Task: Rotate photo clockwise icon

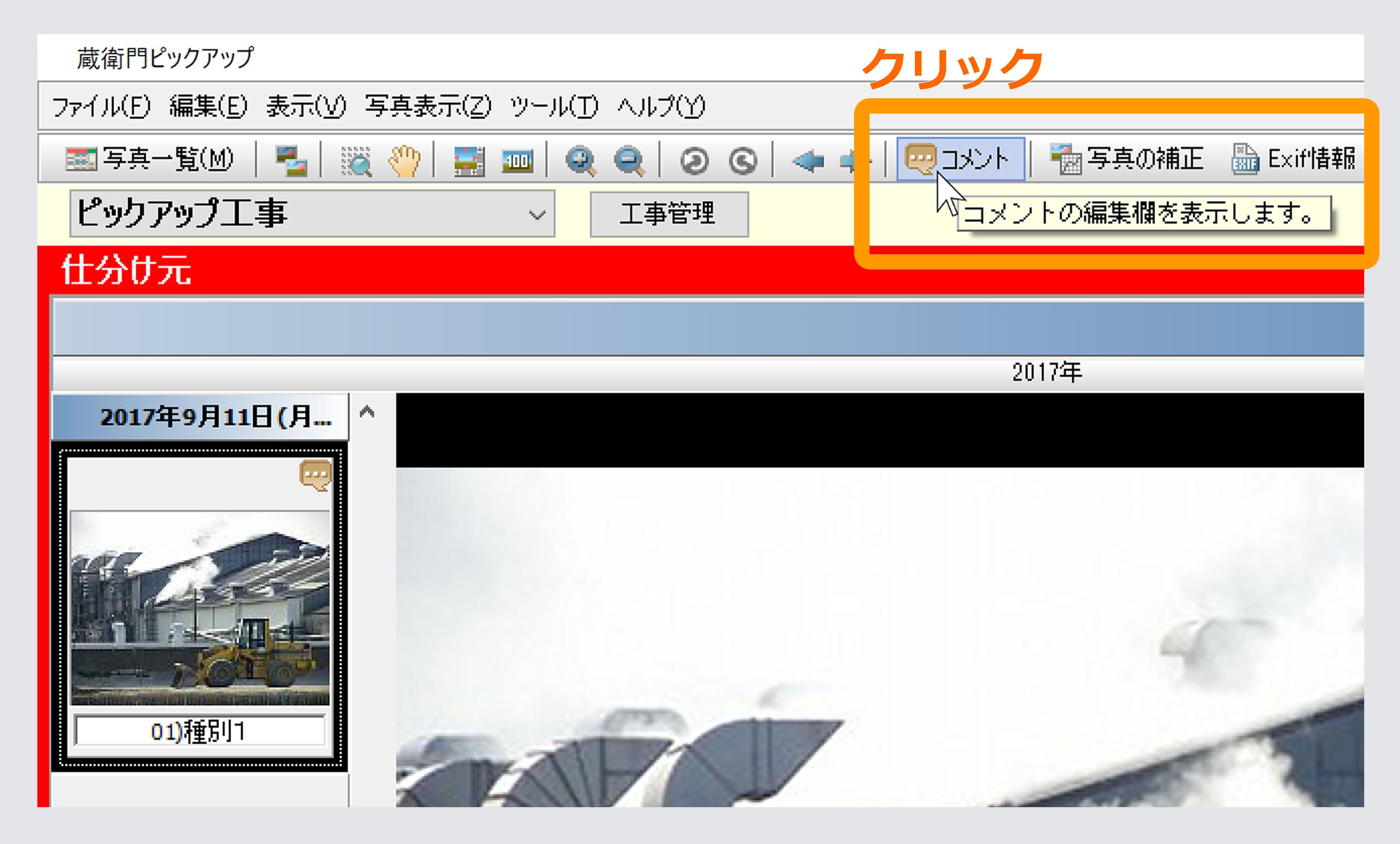Action: tap(742, 161)
